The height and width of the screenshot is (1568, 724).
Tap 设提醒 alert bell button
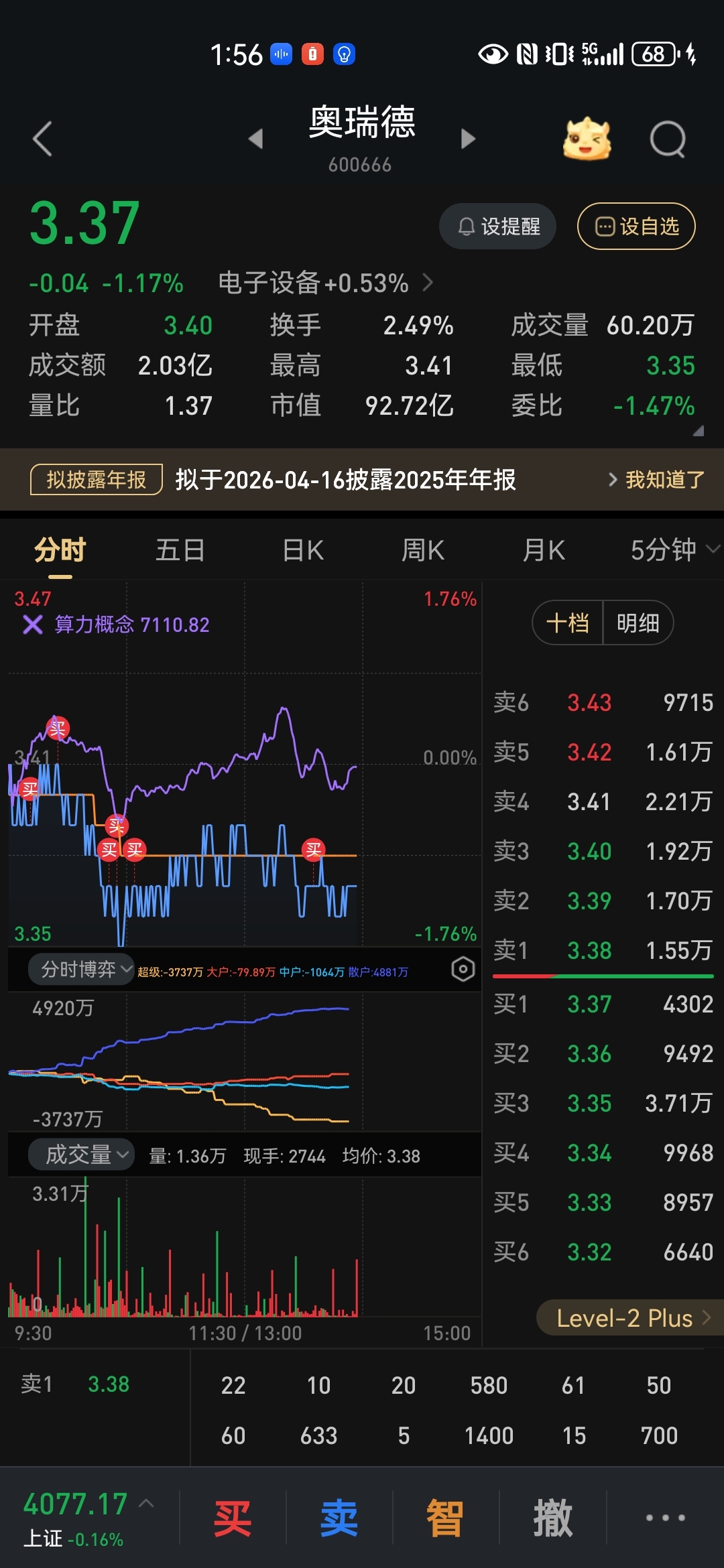pos(498,226)
